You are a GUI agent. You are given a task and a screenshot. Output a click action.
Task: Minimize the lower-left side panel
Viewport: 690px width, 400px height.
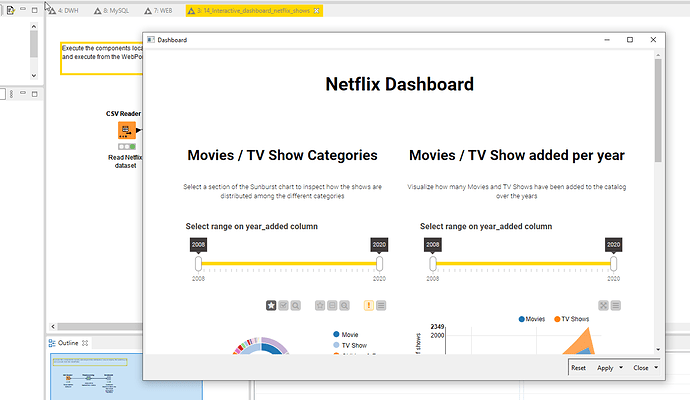[x=23, y=93]
